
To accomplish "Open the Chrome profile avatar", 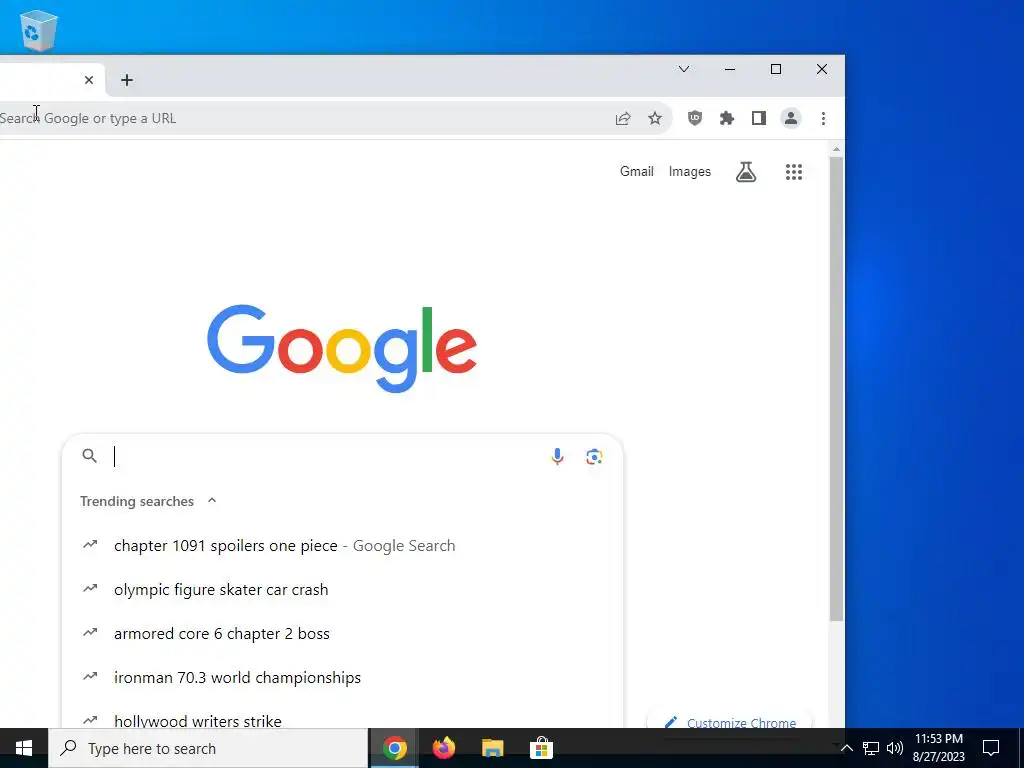I will pos(791,118).
